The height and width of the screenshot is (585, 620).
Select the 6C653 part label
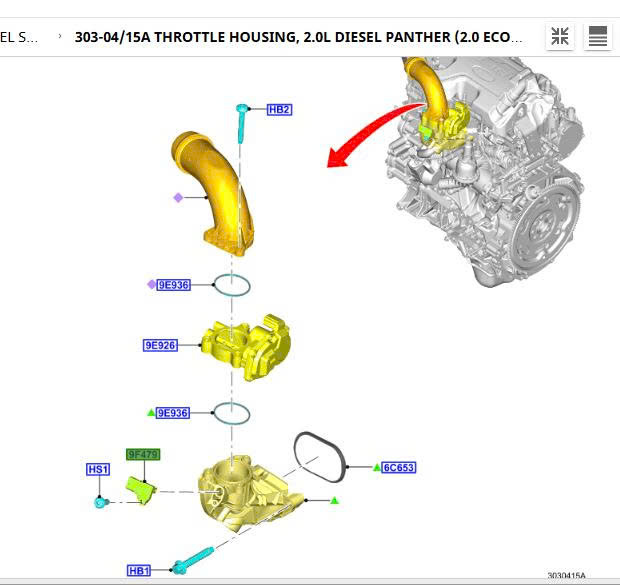398,467
